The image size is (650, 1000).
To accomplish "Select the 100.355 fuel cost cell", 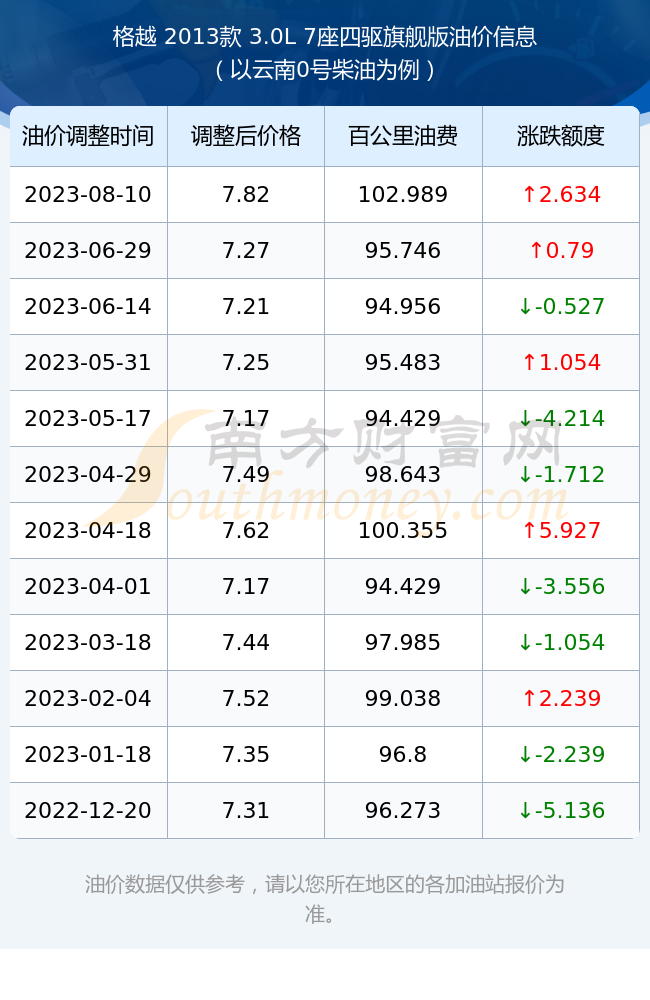I will click(x=403, y=531).
